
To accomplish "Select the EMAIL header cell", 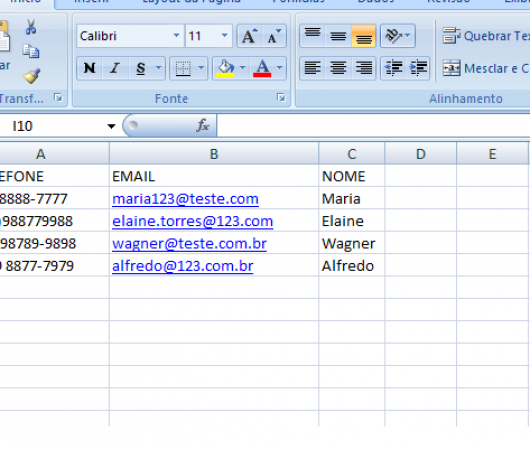I will [x=214, y=176].
